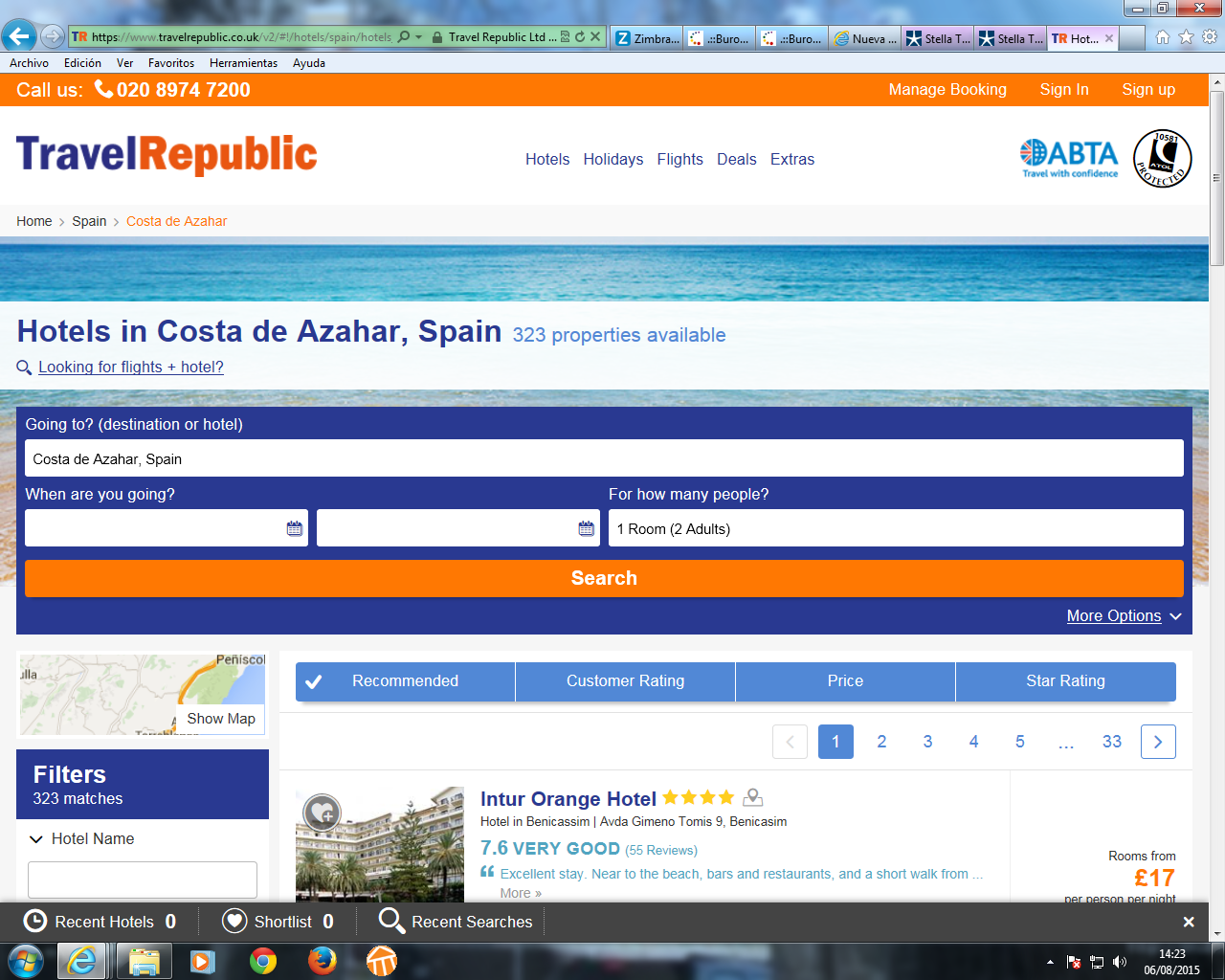
Task: Sort results by Star Rating
Action: (1065, 681)
